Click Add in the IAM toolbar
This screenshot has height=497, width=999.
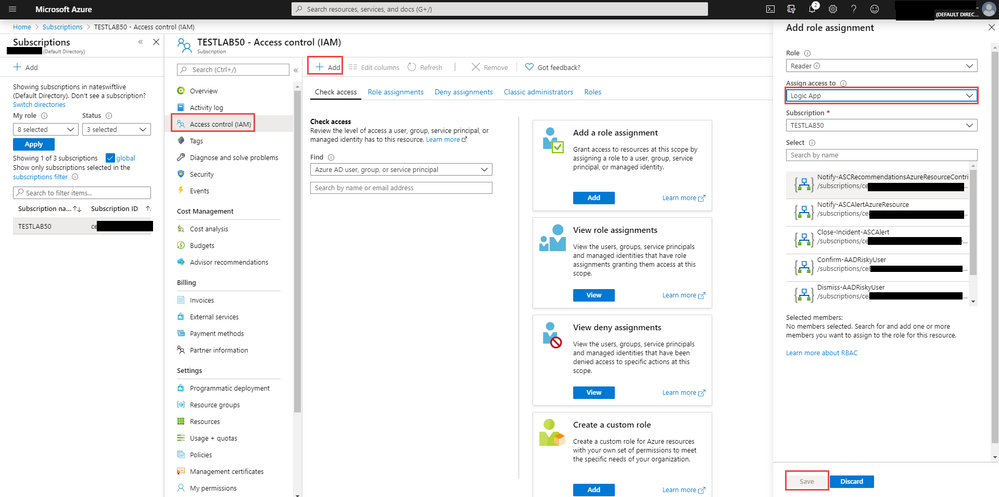(327, 67)
